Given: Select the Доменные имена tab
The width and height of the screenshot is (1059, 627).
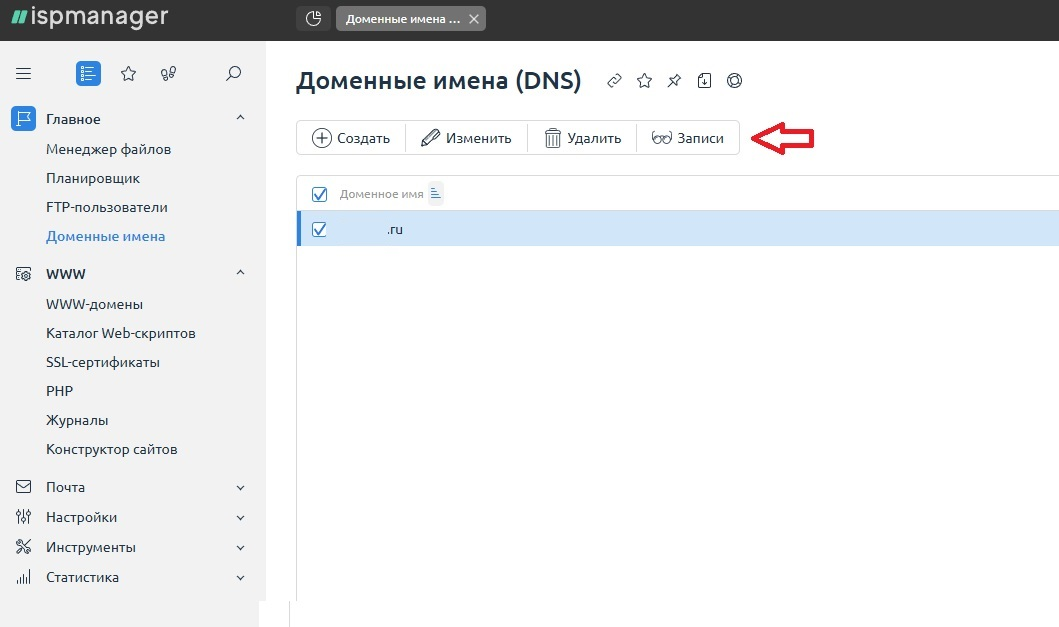Looking at the screenshot, I should [403, 18].
